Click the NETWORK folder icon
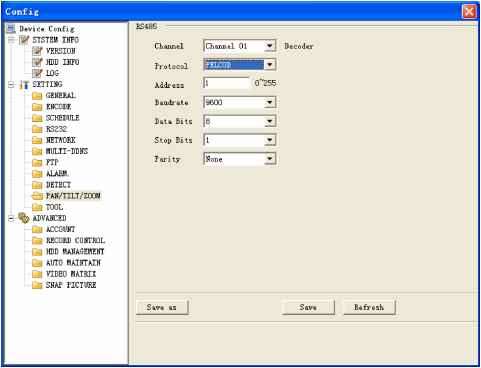 click(37, 140)
